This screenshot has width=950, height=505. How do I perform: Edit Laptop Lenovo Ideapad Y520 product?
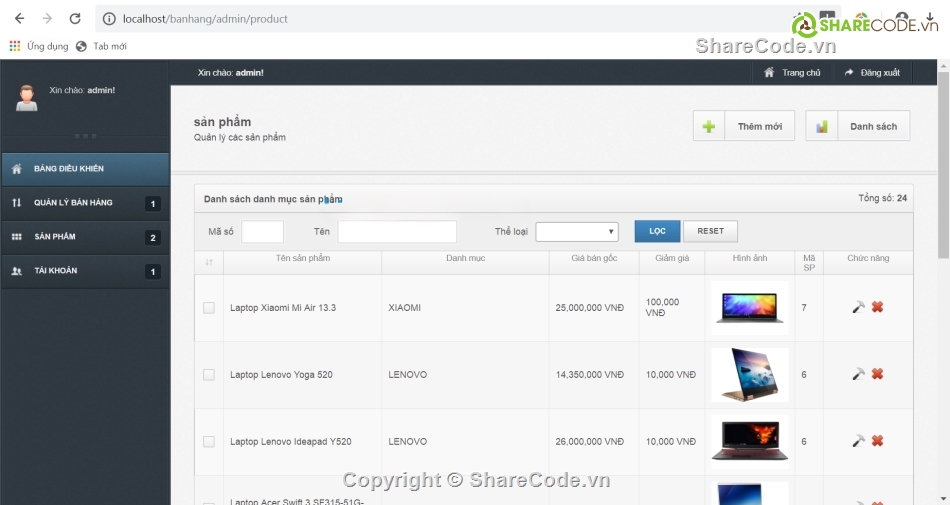point(859,441)
